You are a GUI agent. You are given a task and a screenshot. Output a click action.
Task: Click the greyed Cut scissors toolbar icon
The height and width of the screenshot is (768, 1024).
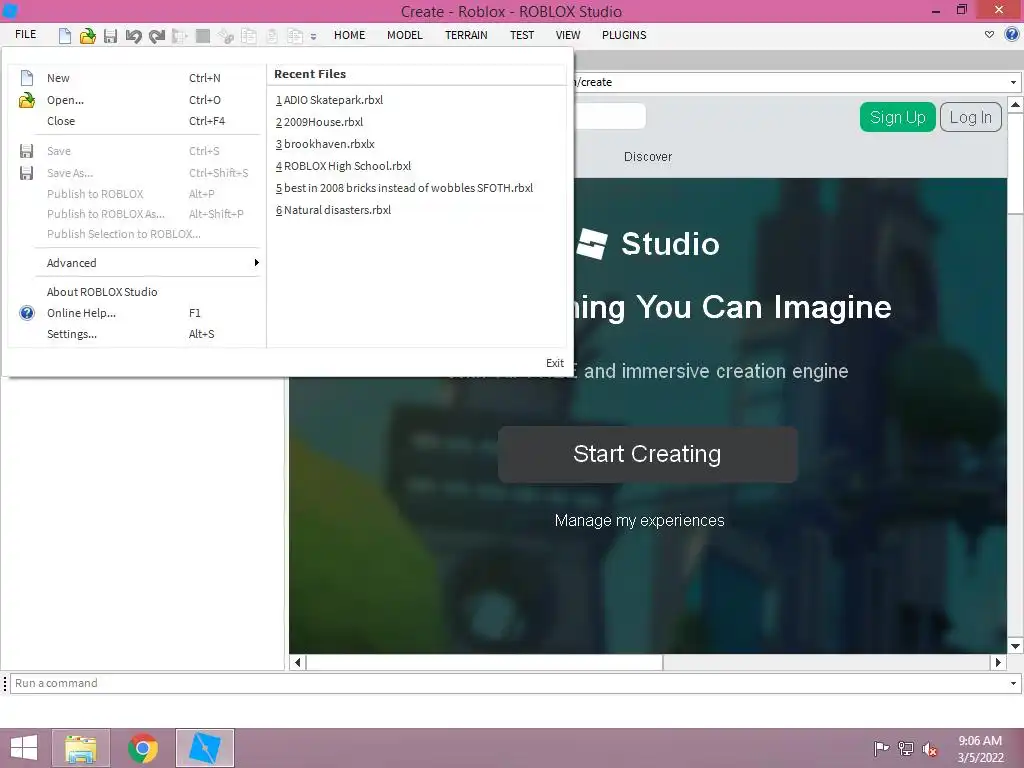pyautogui.click(x=226, y=35)
